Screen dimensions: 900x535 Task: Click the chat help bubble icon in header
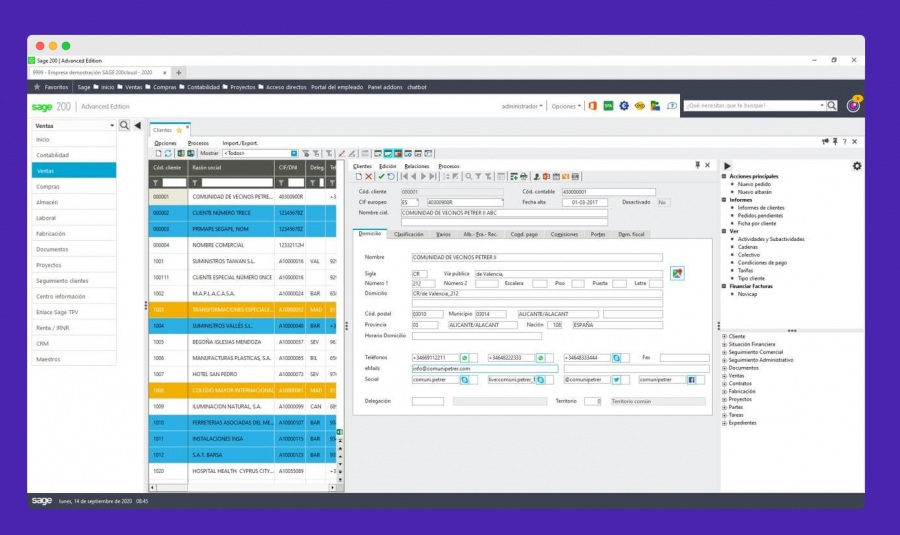[x=672, y=106]
